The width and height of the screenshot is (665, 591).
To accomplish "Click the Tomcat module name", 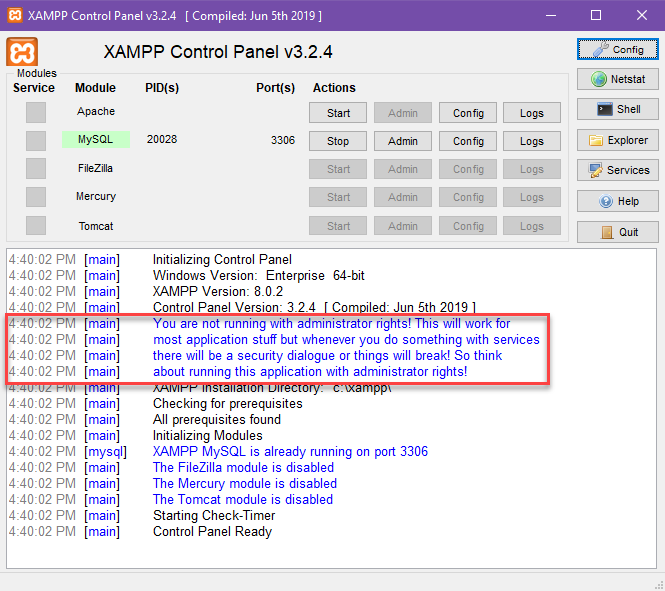I will tap(96, 226).
